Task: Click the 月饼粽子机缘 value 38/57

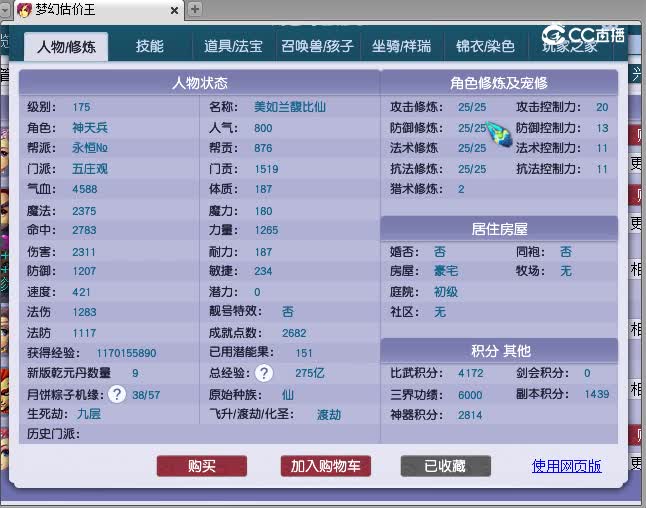Action: pos(146,395)
